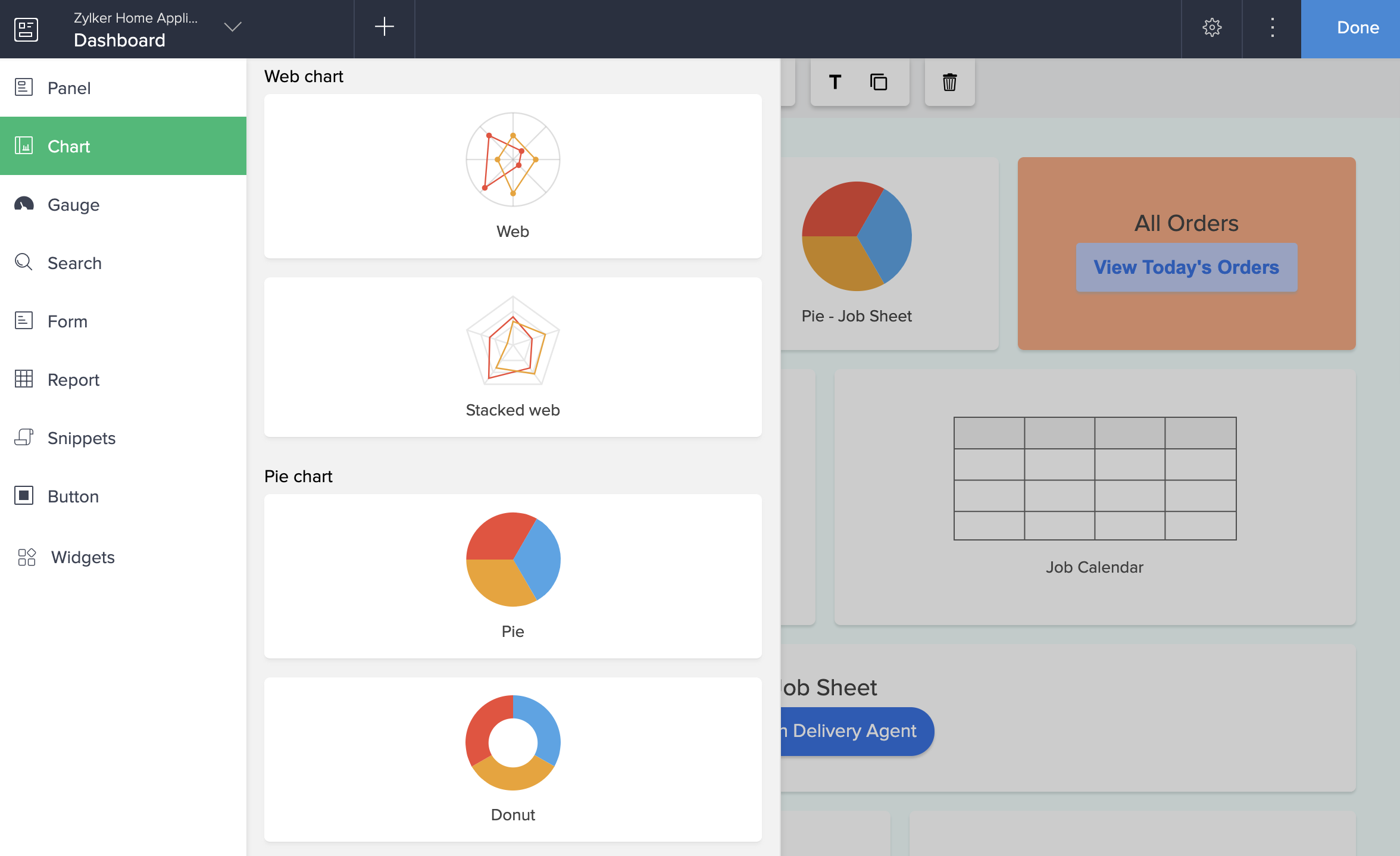Click the duplicate copy icon
The width and height of the screenshot is (1400, 856).
[879, 82]
